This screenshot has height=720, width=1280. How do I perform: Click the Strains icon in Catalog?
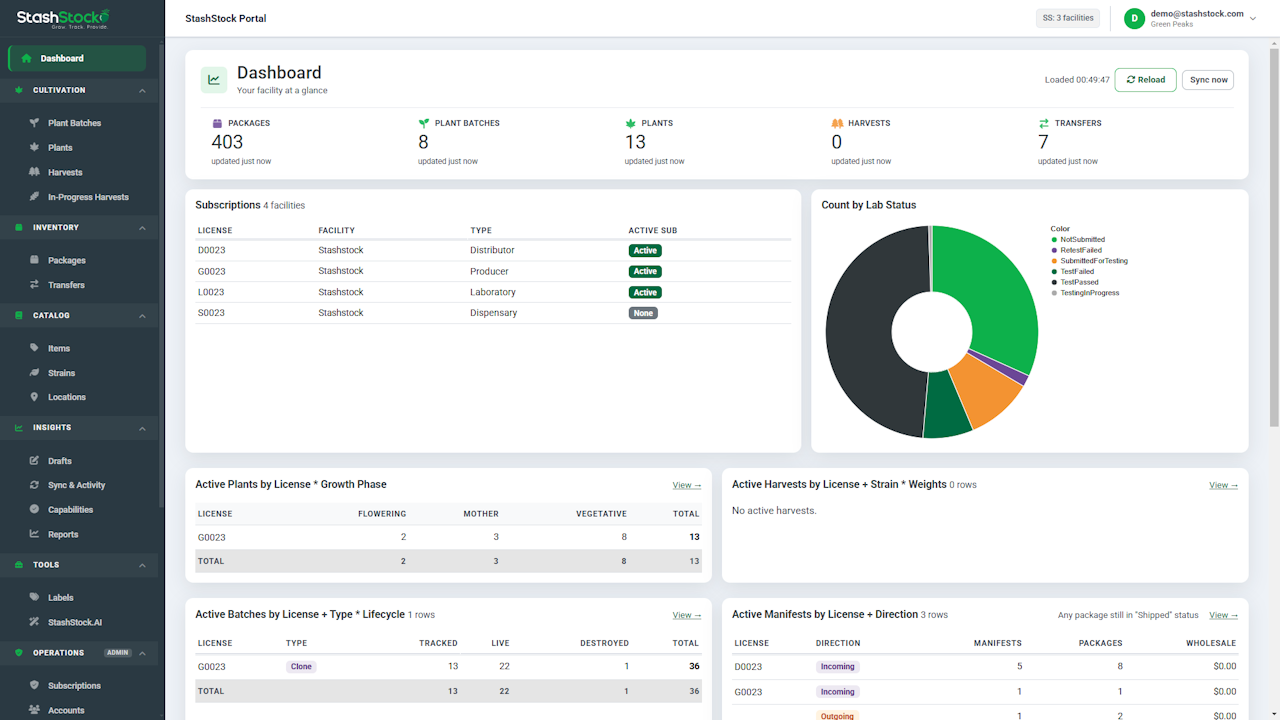35,373
